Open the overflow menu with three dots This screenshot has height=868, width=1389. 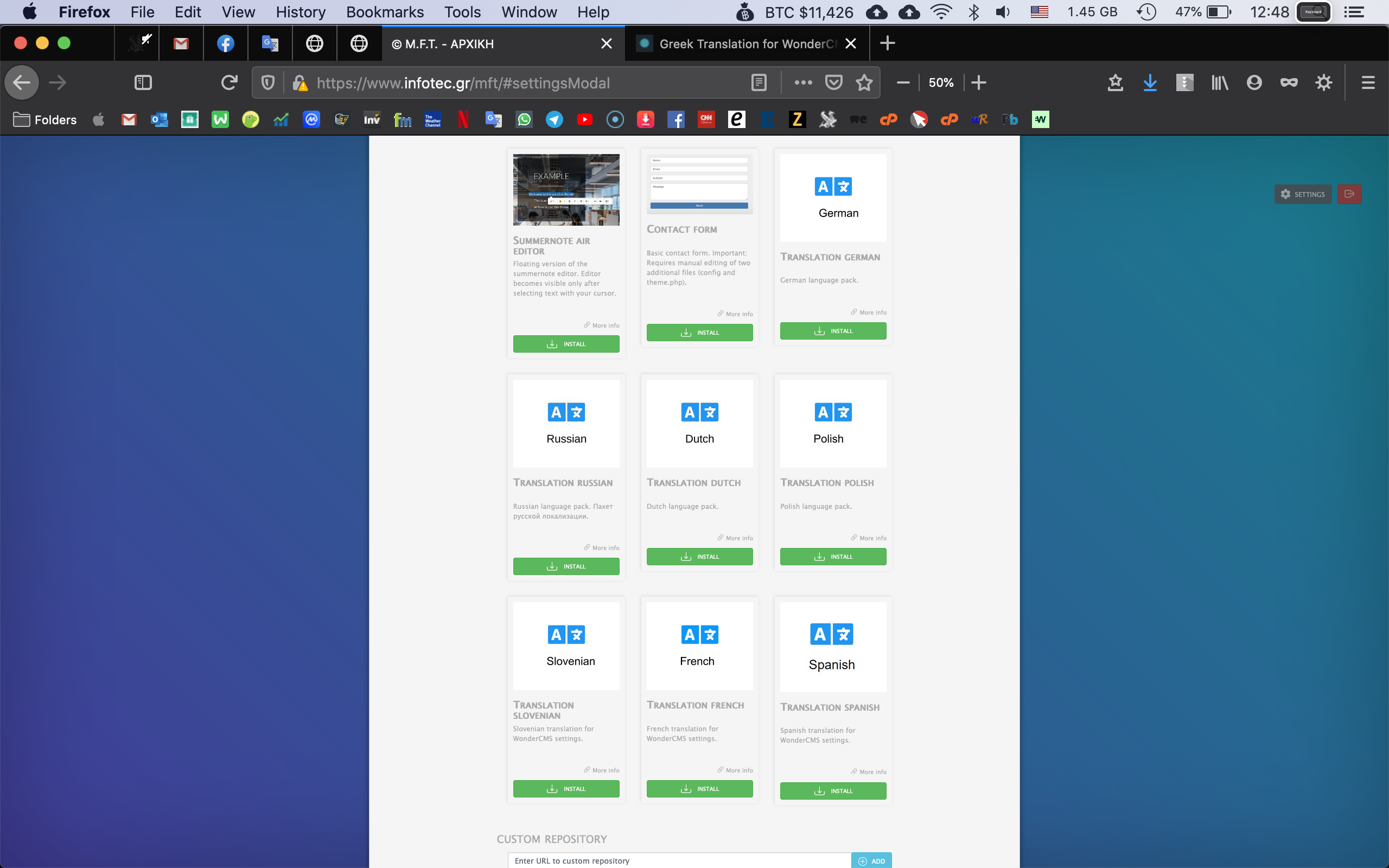[803, 82]
